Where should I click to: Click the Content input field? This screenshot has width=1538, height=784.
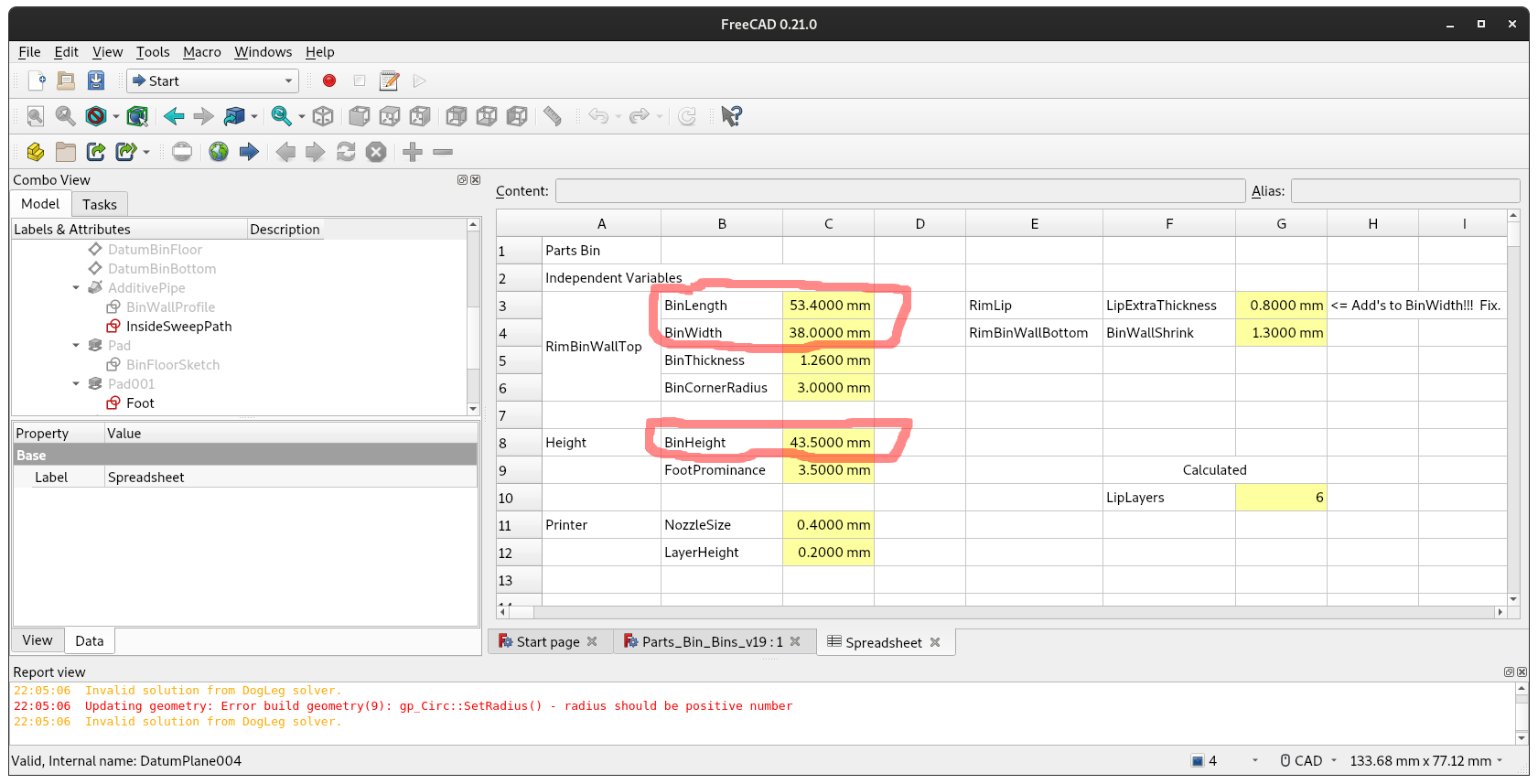pyautogui.click(x=899, y=191)
